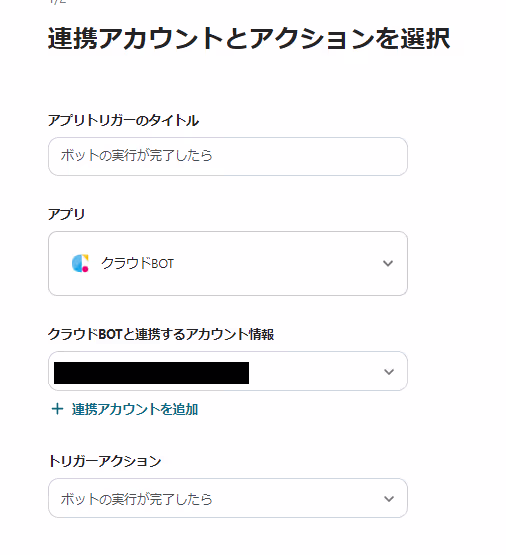Screen dimensions: 506x555
Task: Click the クラウドBOT app logo icon
Action: tap(80, 263)
